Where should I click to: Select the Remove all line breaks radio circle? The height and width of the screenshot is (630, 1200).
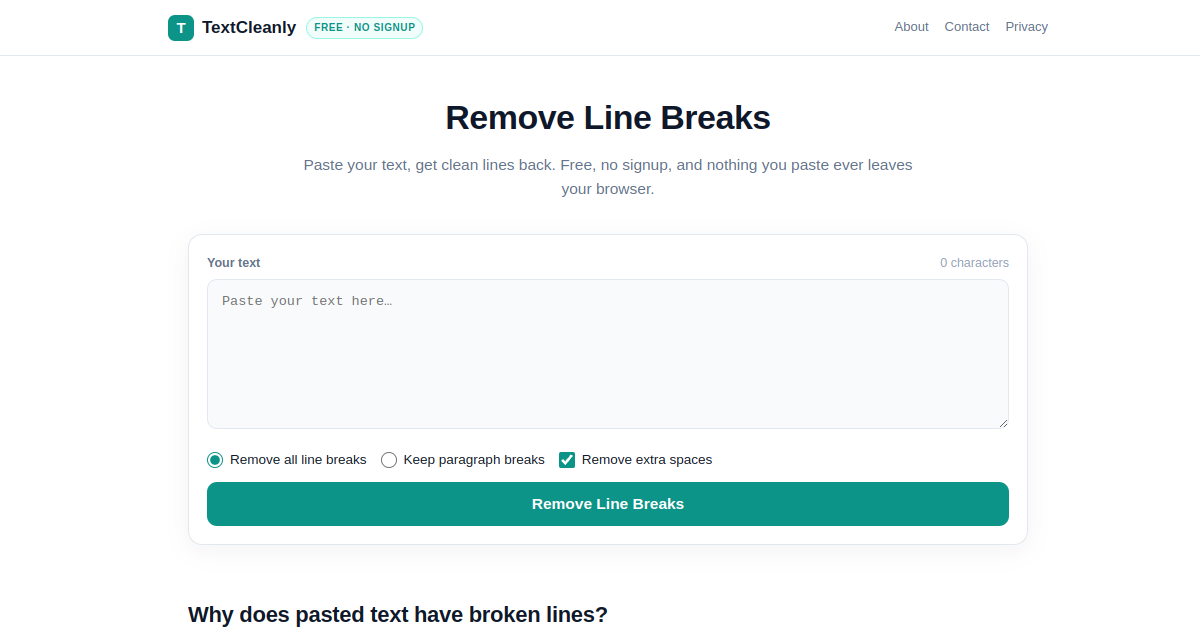coord(215,460)
